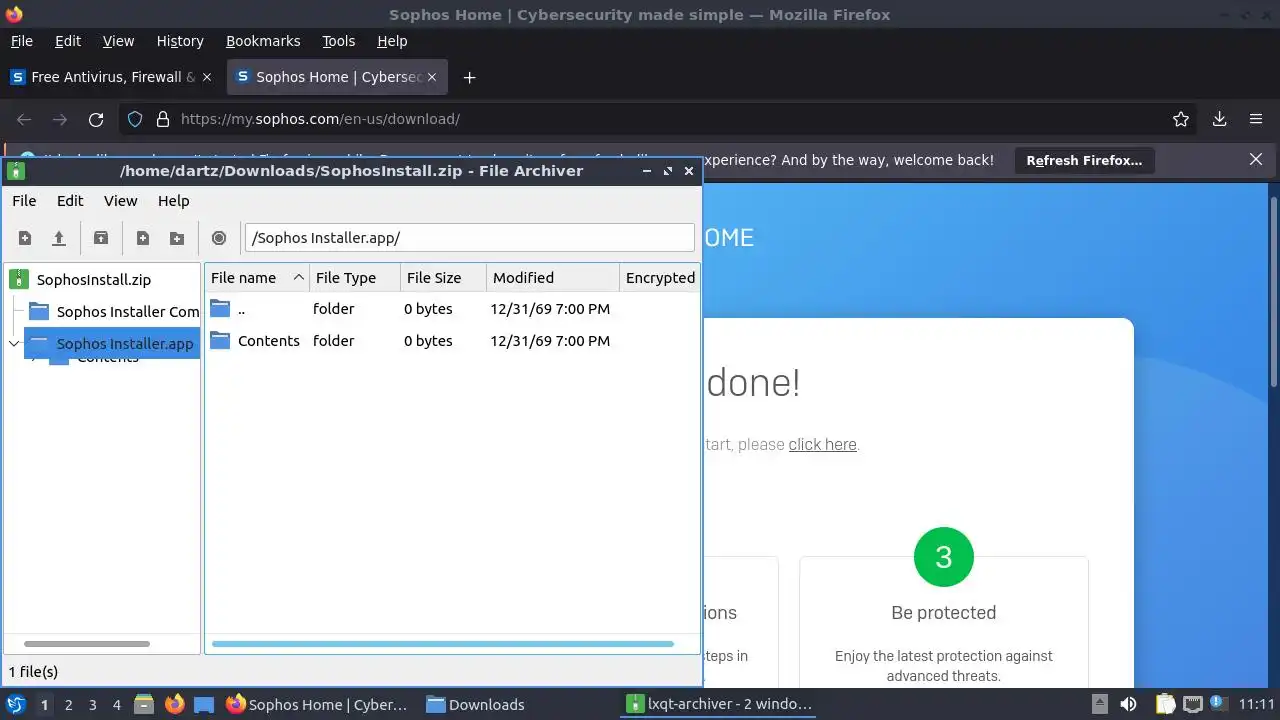The image size is (1280, 720).
Task: Click the File Size column header
Action: pos(443,278)
